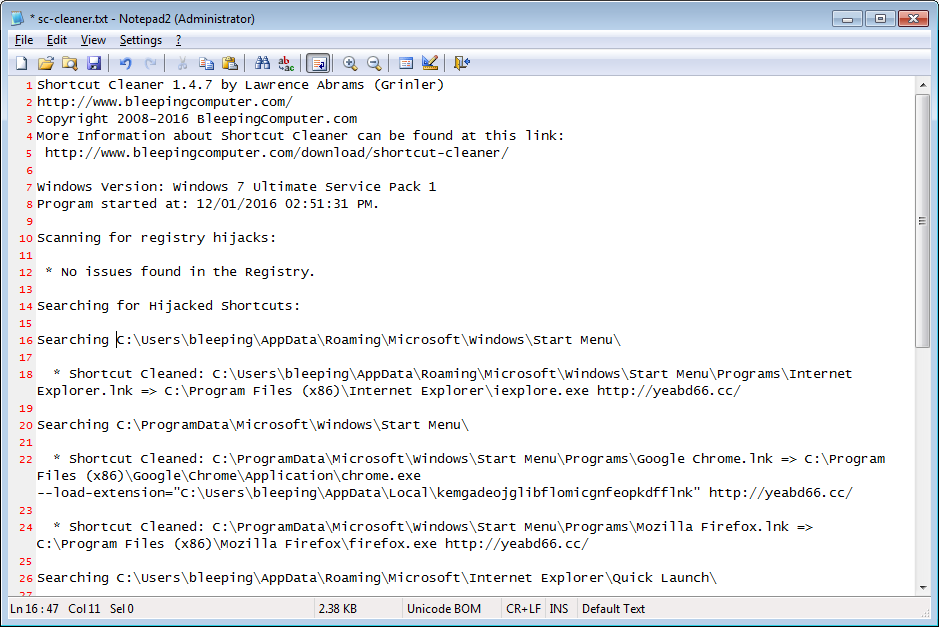Click 'Shortcut Cleaner 1.4.7' text on line 1
Screen dimensions: 939x627
125,85
